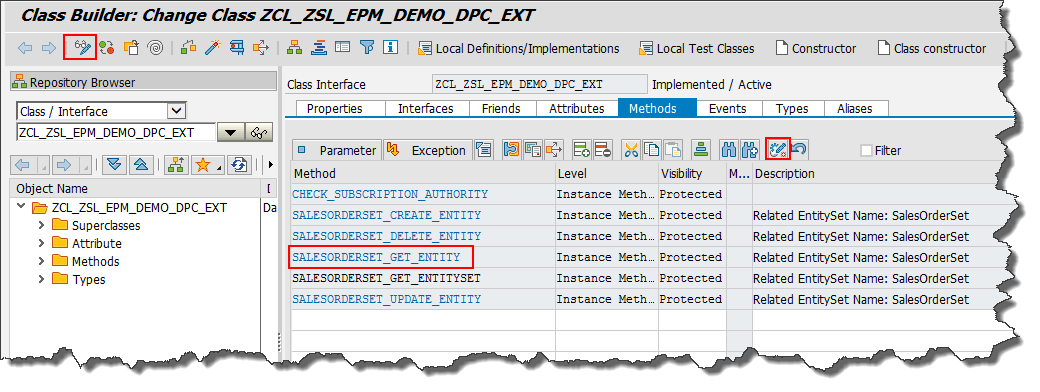The image size is (1040, 392).
Task: Expand the Methods folder in tree
Action: click(41, 261)
